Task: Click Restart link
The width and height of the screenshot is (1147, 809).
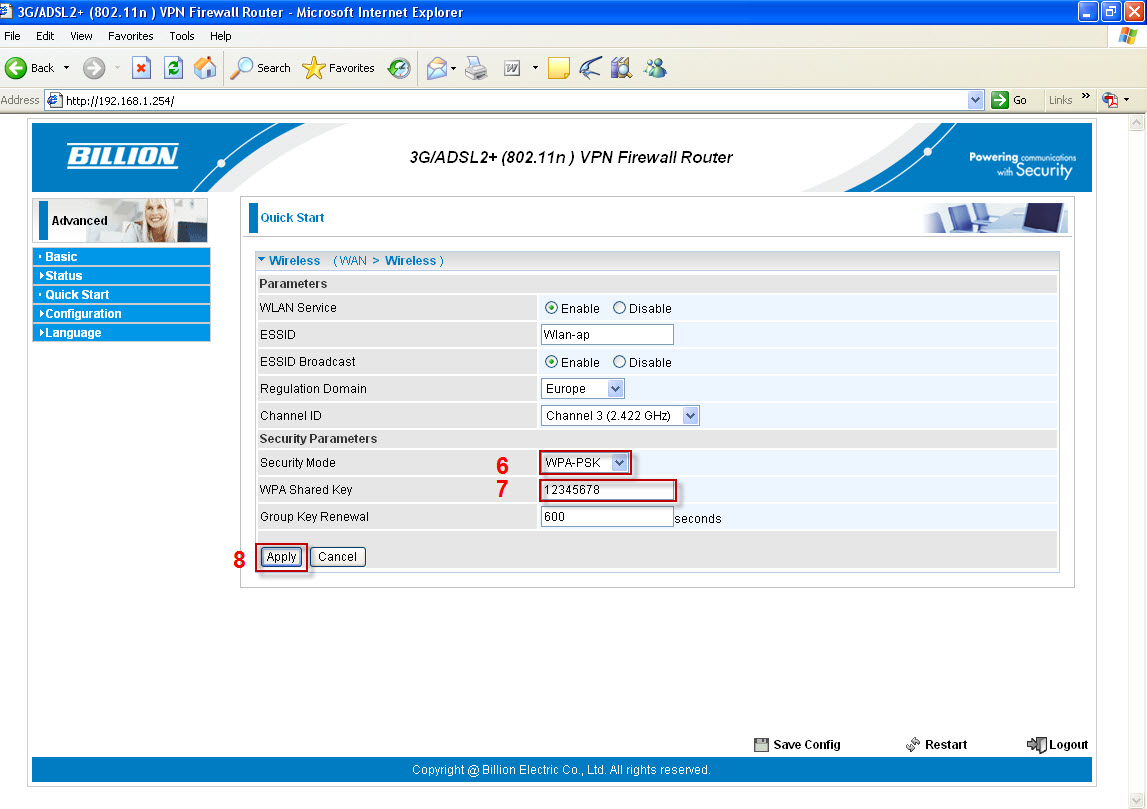Action: click(x=946, y=745)
